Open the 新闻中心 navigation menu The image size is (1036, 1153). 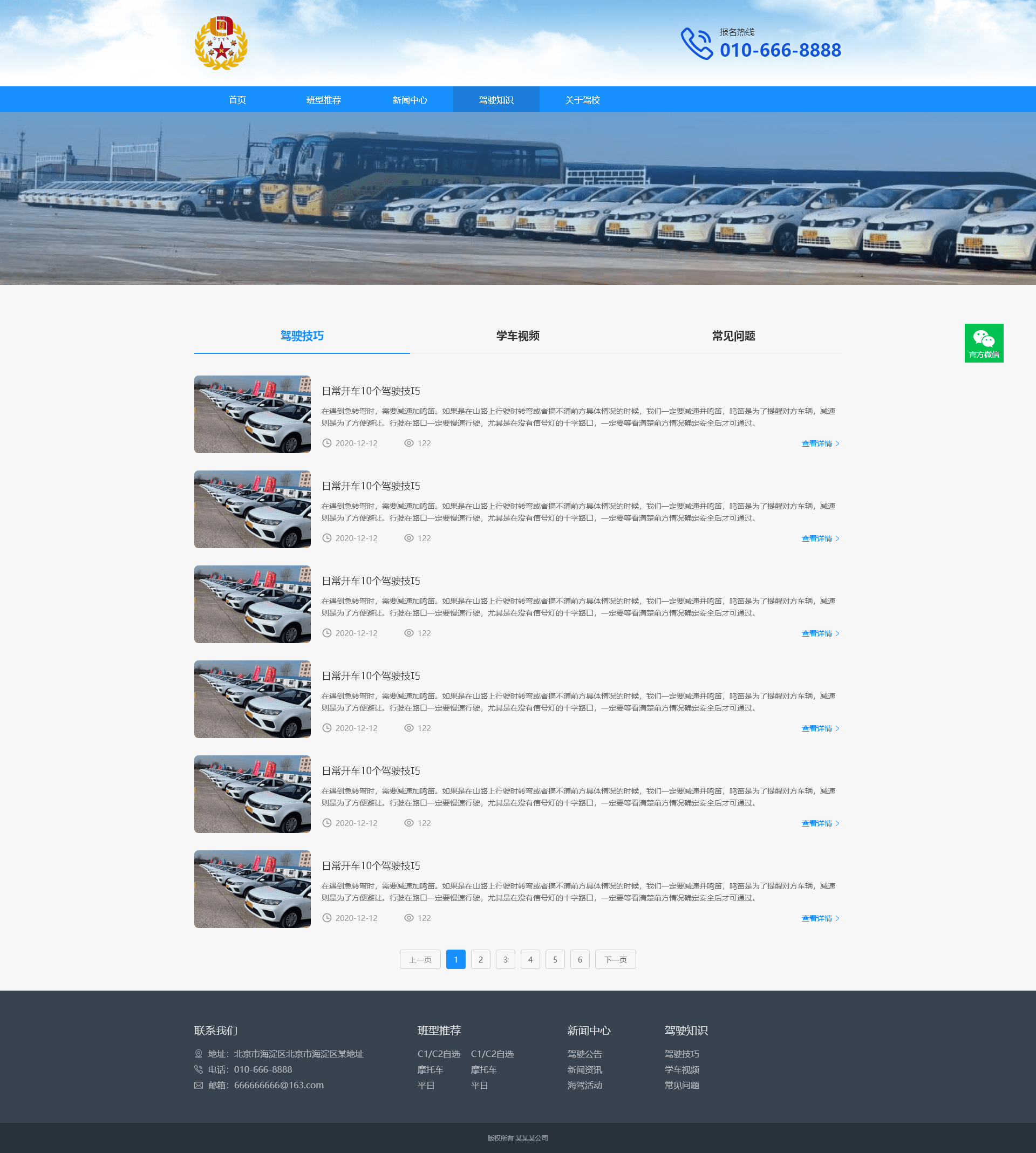tap(410, 100)
